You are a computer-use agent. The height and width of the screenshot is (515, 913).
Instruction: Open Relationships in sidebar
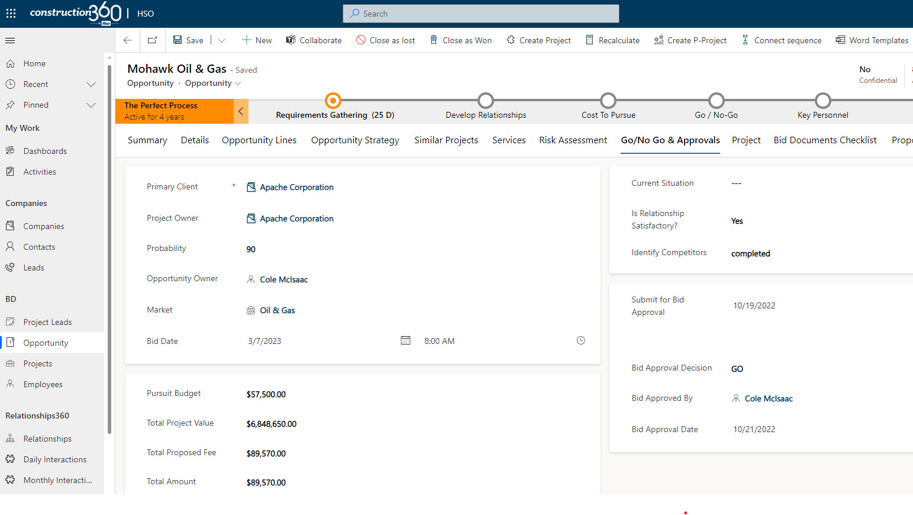47,439
